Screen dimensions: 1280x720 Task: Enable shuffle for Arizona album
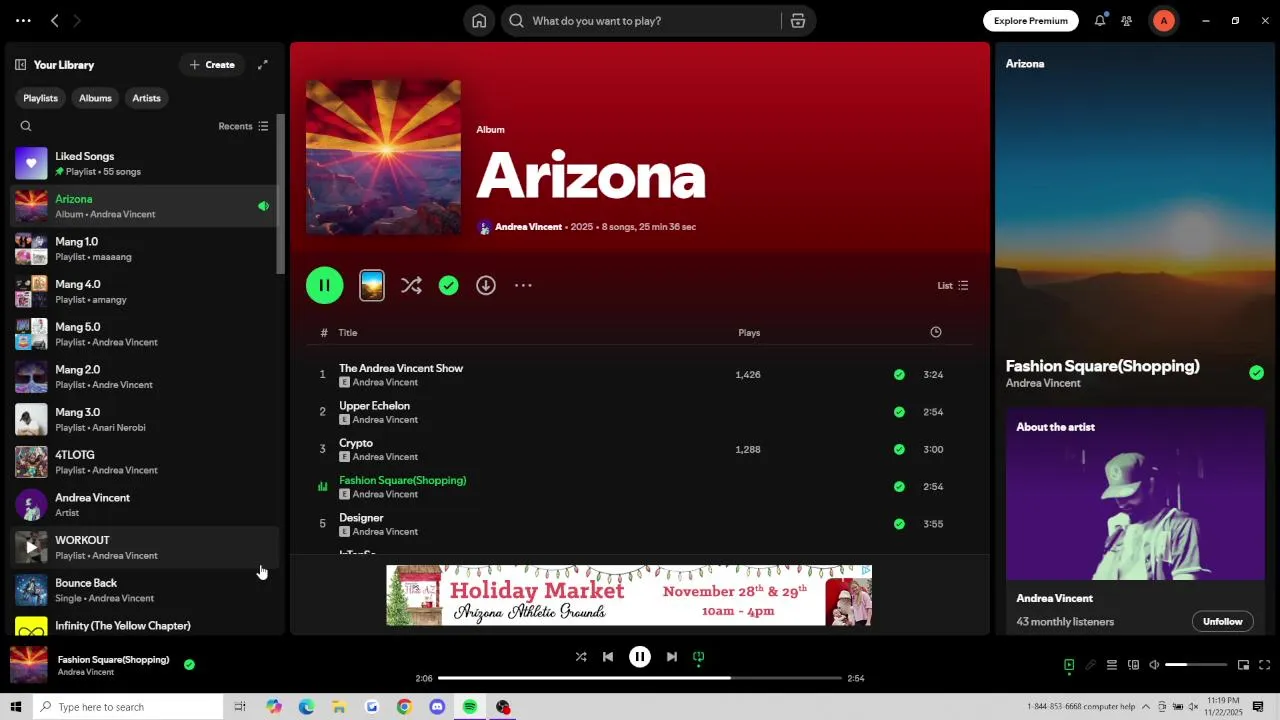point(411,286)
